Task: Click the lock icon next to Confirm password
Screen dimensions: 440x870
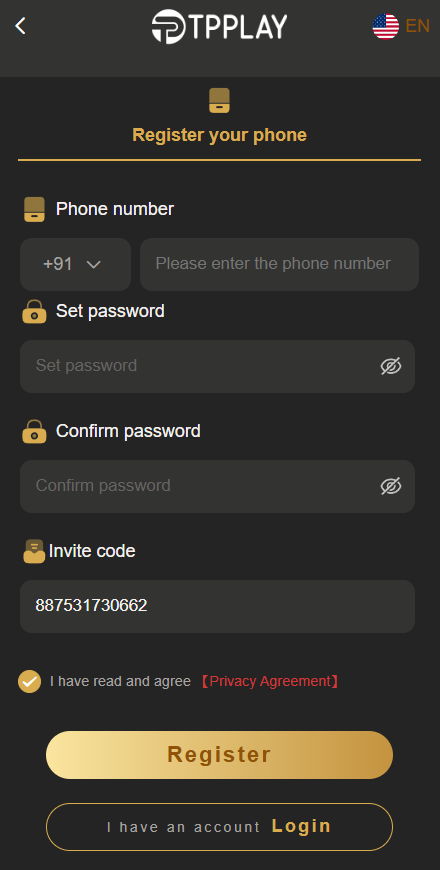Action: click(x=34, y=431)
